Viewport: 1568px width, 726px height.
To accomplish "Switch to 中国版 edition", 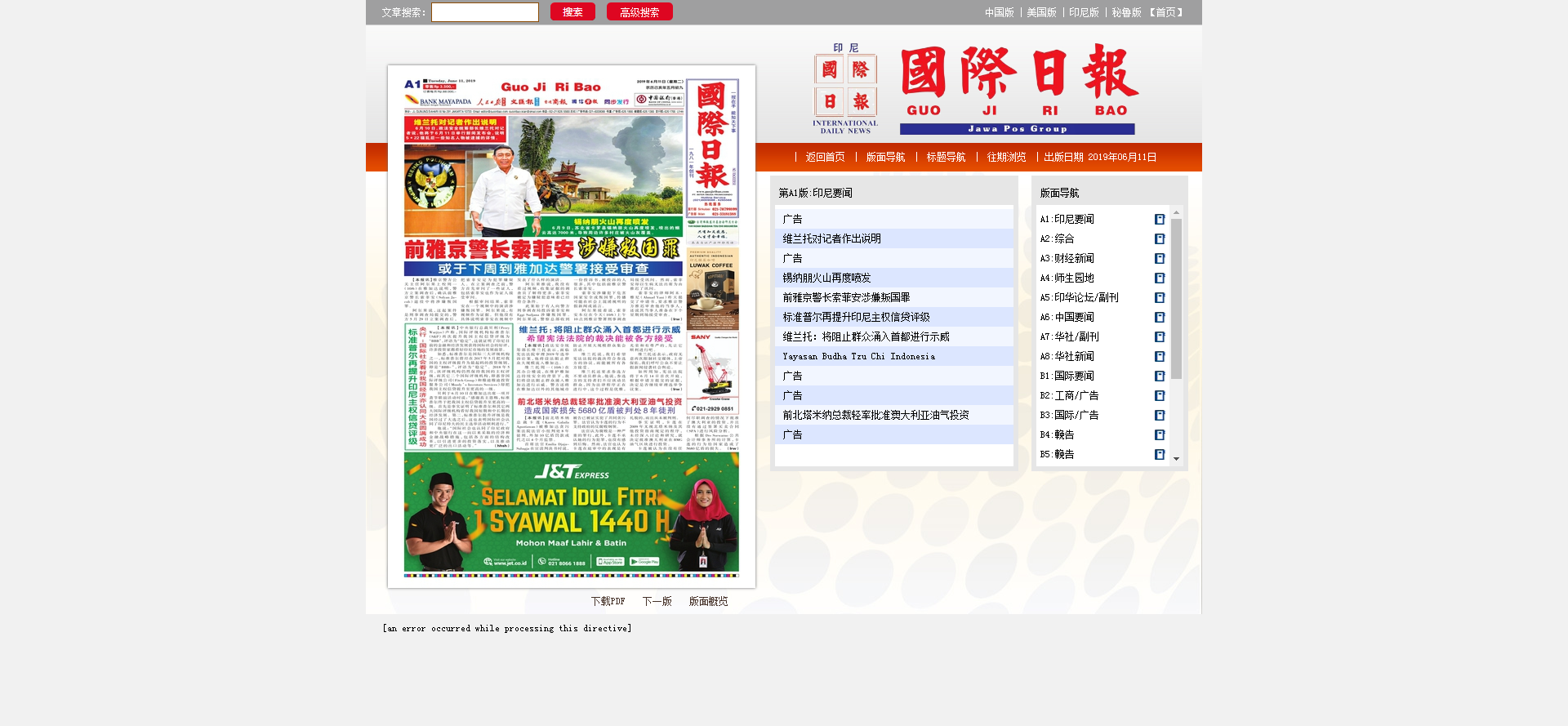I will 999,12.
